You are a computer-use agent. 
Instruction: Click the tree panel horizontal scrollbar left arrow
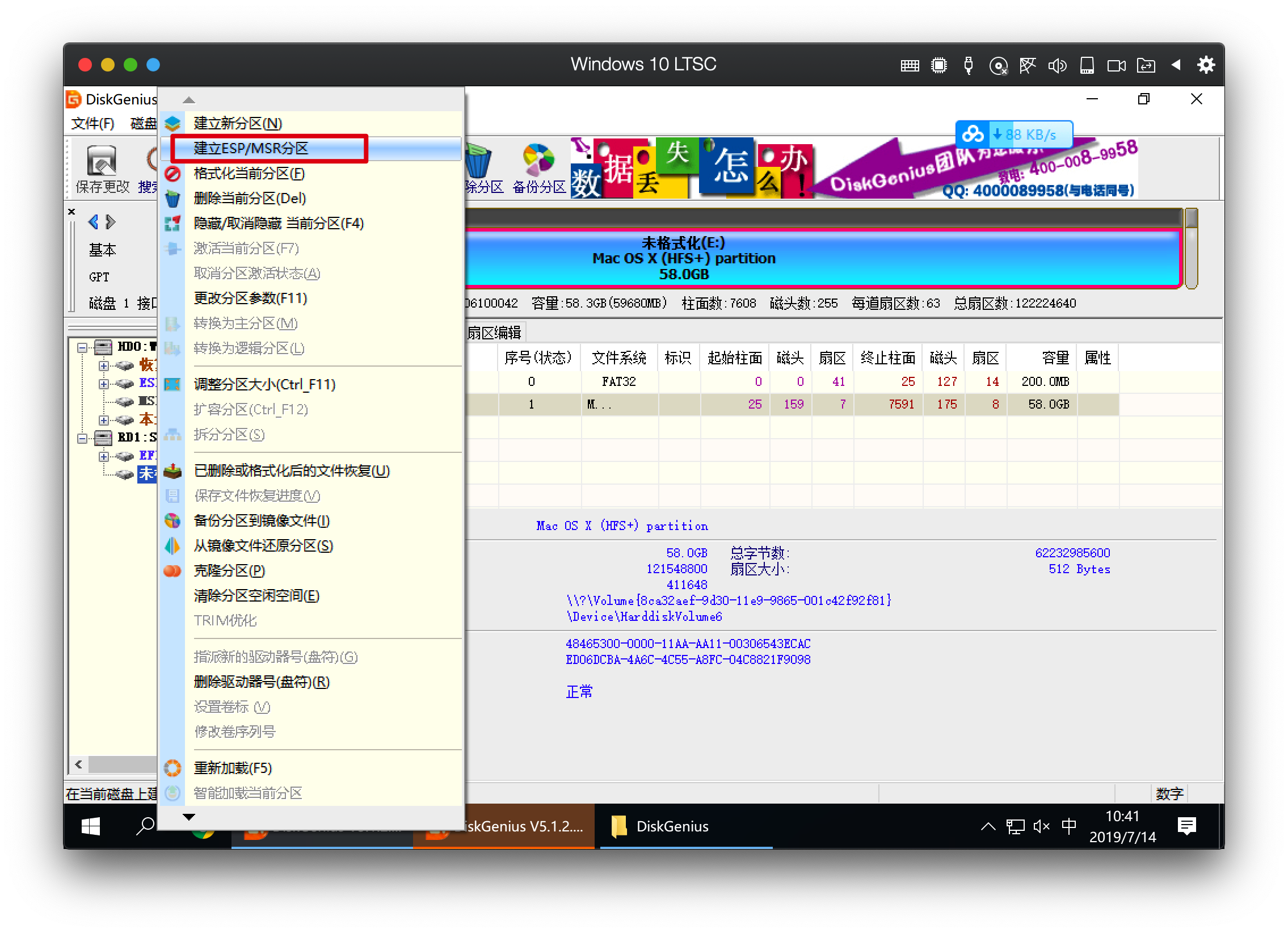click(78, 764)
